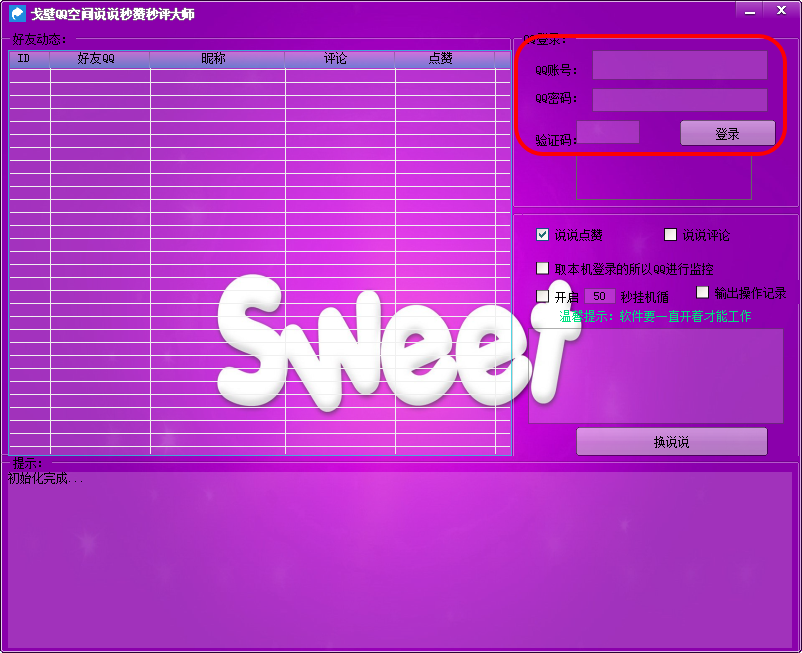
Task: Click the ID column header
Action: click(30, 59)
